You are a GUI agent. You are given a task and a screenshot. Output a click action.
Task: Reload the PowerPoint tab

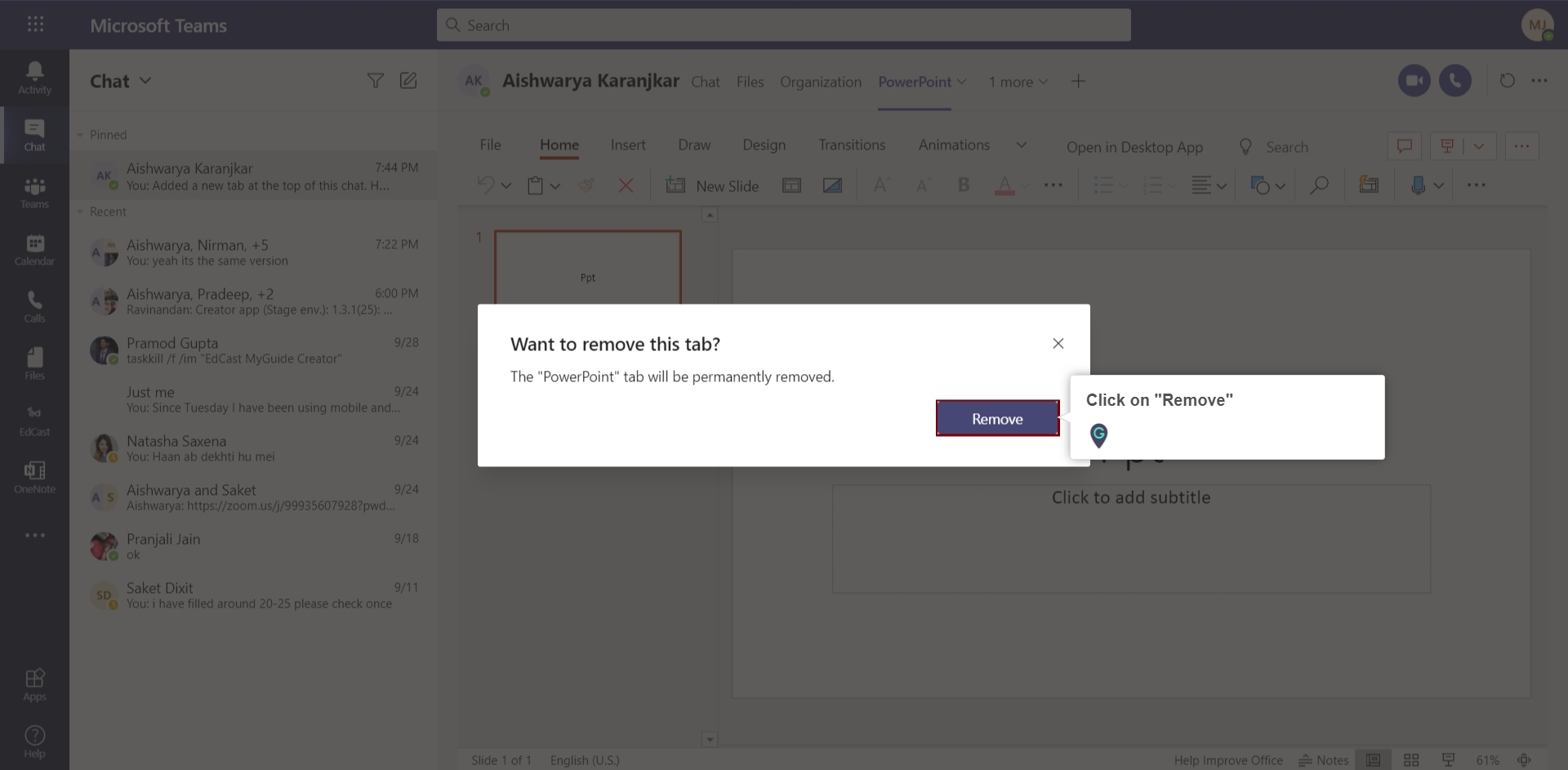pos(1507,80)
